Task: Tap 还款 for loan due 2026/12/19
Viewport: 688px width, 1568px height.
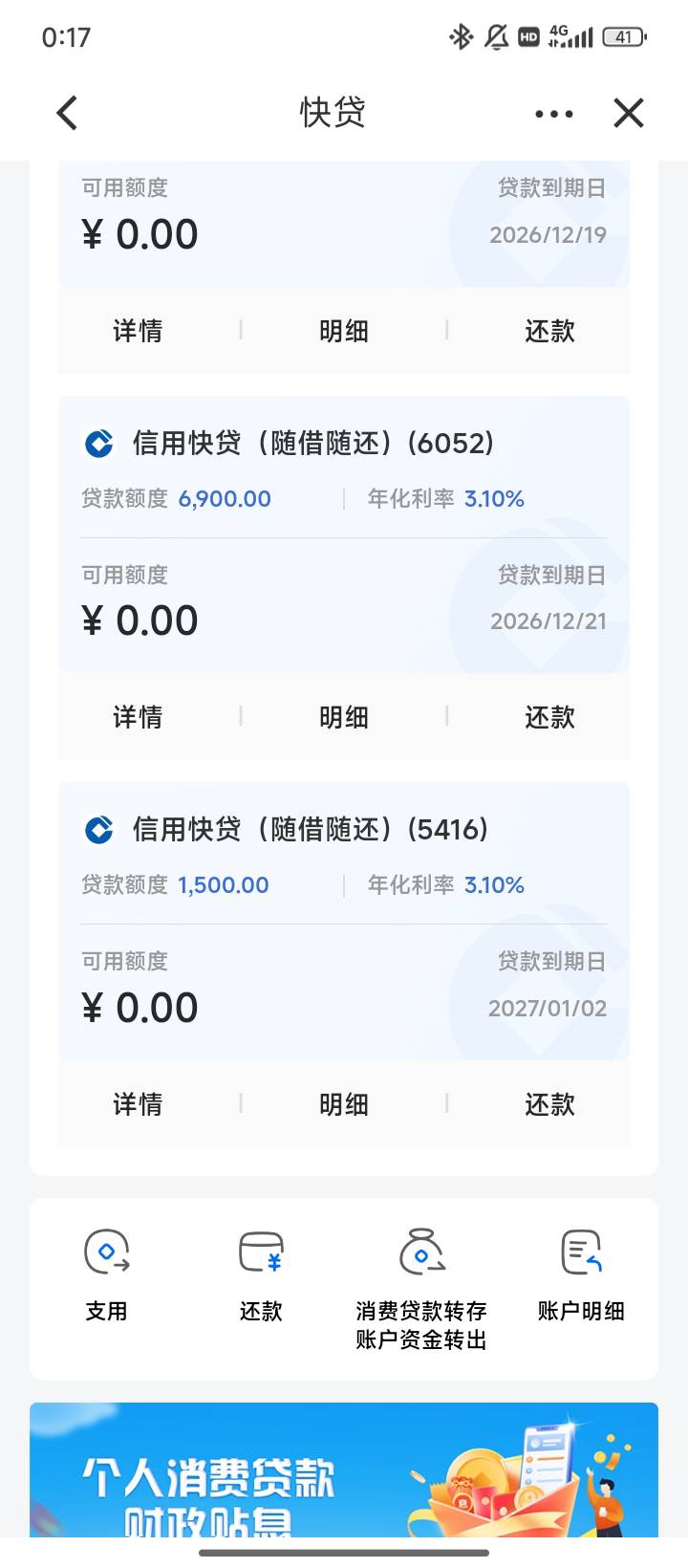Action: tap(549, 331)
